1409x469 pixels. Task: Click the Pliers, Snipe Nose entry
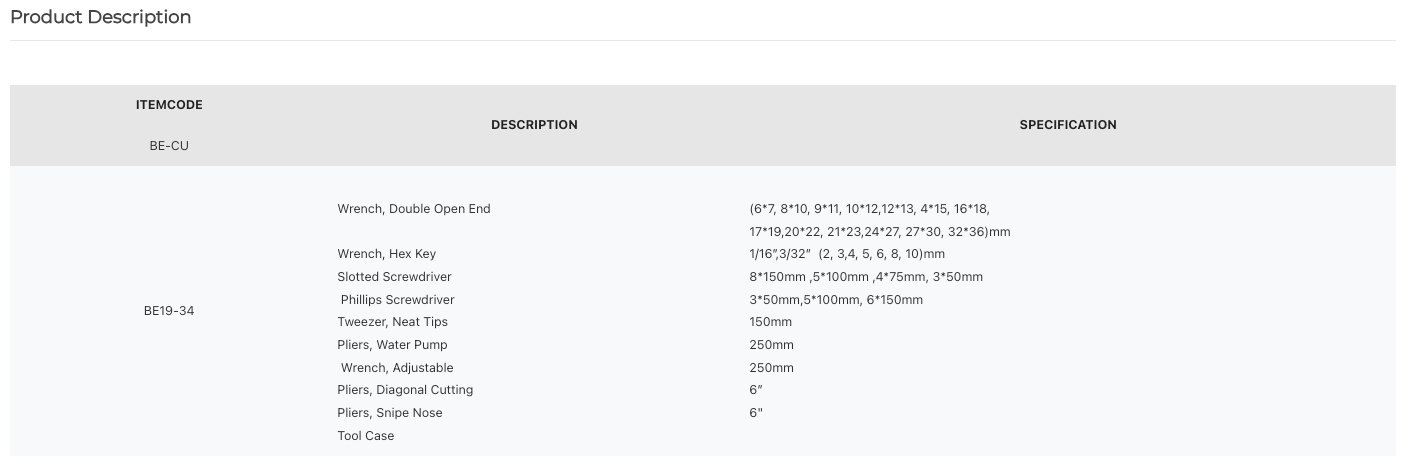(390, 413)
